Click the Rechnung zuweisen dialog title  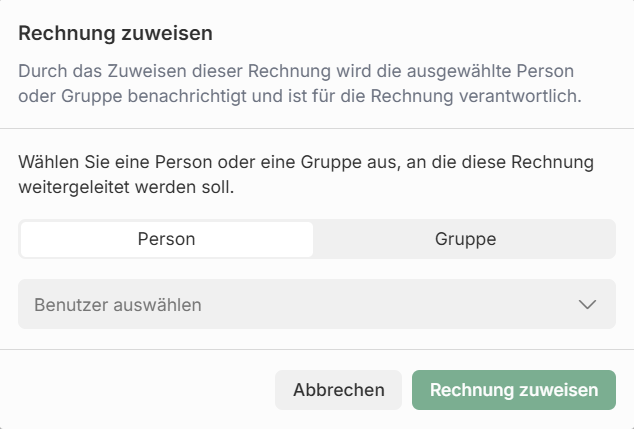[116, 33]
